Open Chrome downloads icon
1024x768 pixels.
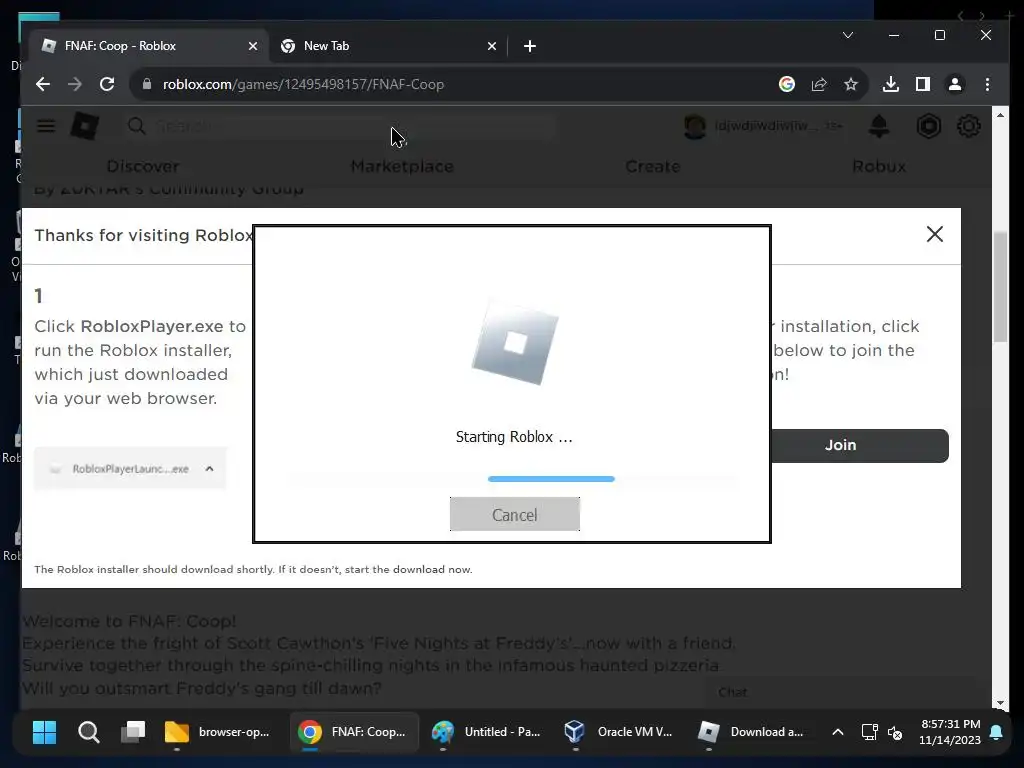891,84
